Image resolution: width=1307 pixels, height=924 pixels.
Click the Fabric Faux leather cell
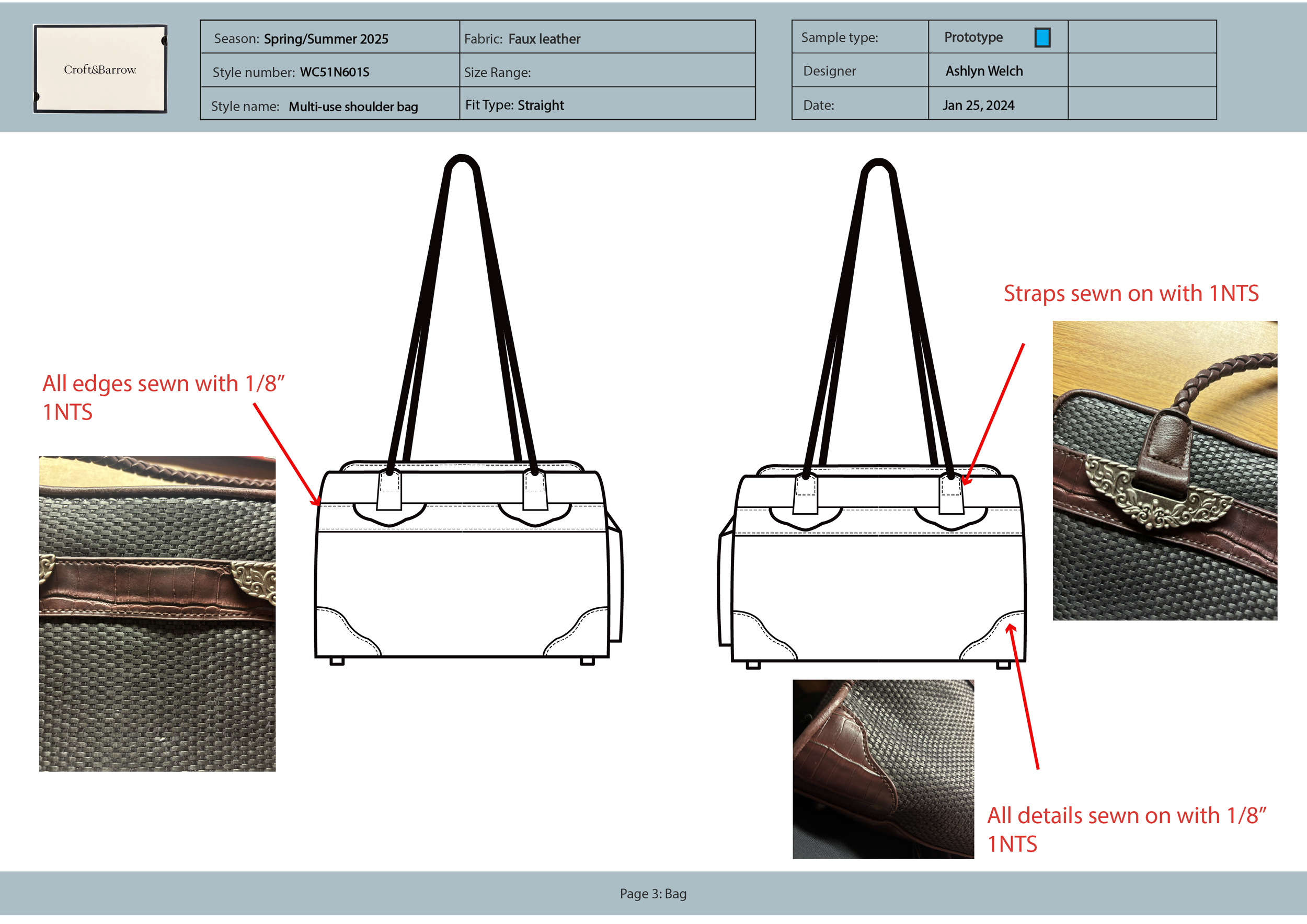click(x=544, y=39)
